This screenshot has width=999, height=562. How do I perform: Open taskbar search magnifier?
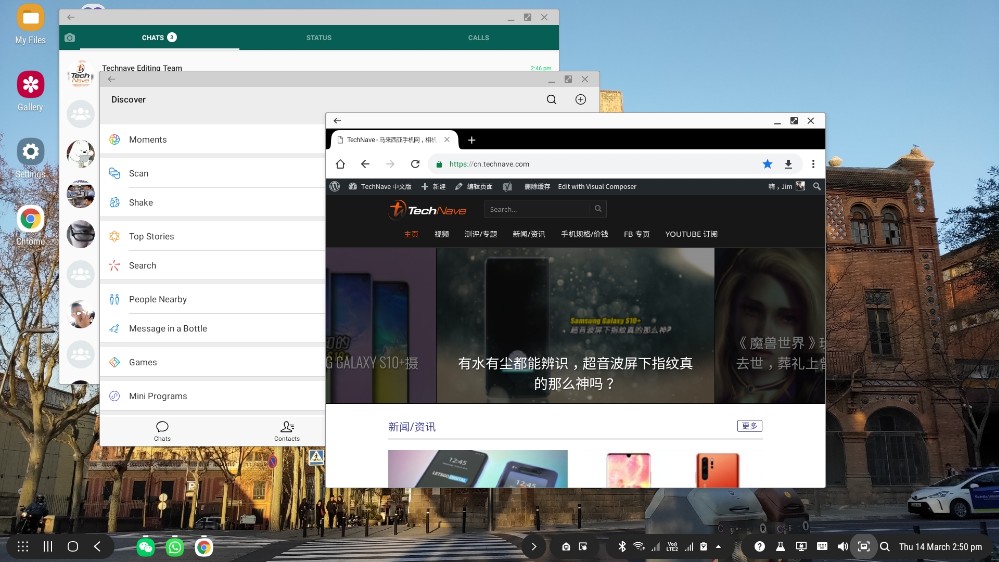(x=884, y=546)
